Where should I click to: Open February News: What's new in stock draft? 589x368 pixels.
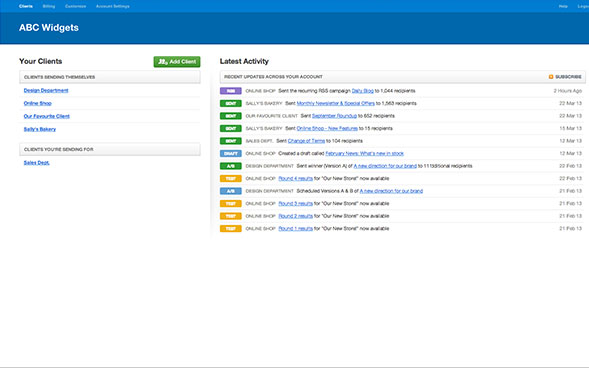pos(364,153)
